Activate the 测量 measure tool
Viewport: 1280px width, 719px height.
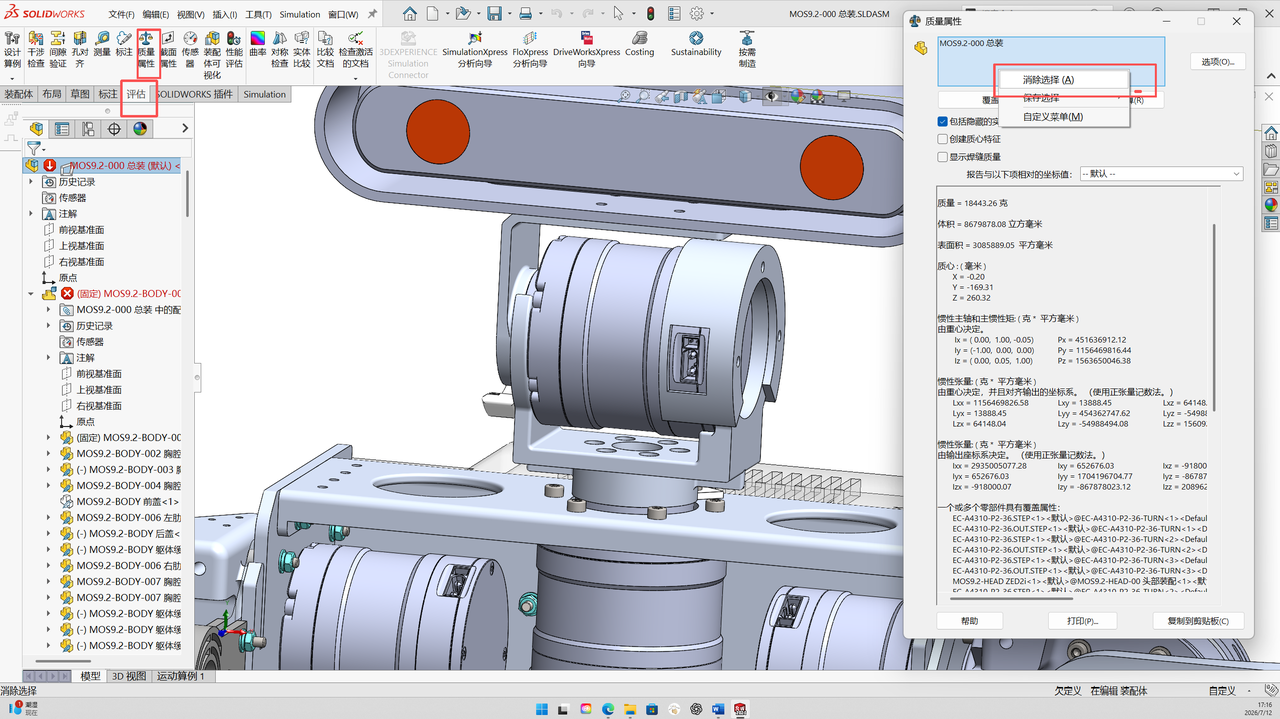tap(102, 44)
